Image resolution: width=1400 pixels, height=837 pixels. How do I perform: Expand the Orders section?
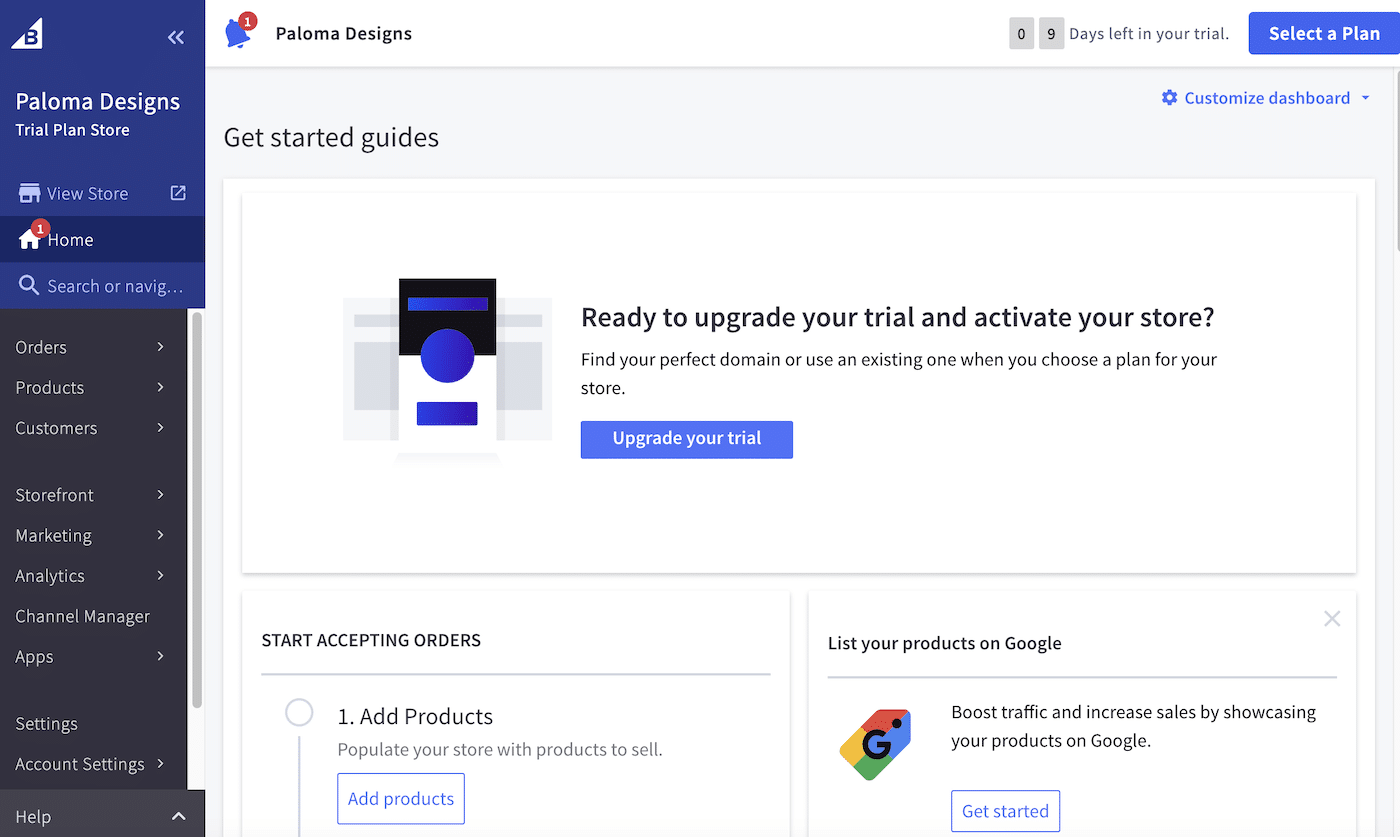coord(159,347)
